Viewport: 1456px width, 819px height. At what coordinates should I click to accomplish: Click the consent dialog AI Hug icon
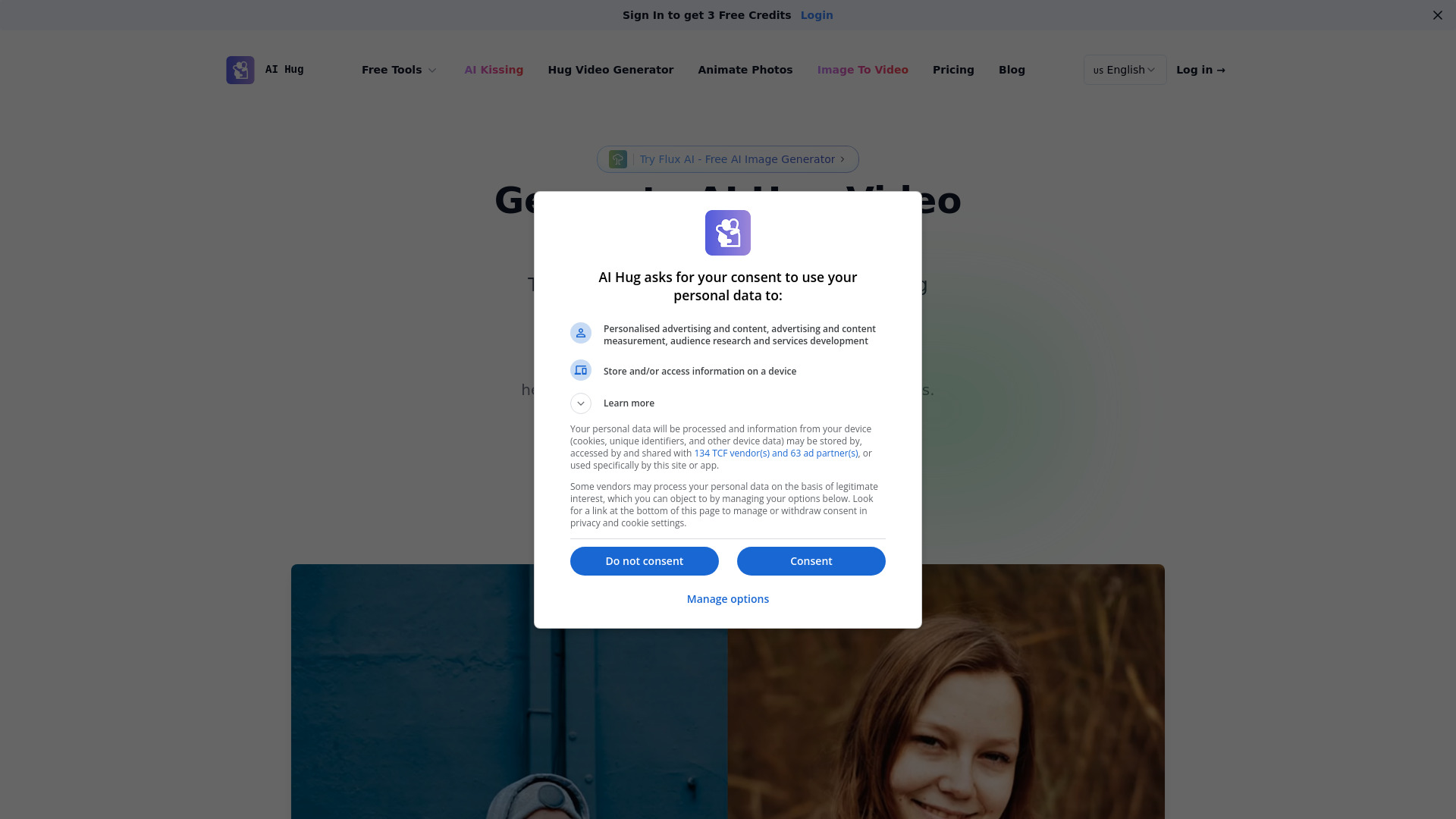pyautogui.click(x=728, y=233)
